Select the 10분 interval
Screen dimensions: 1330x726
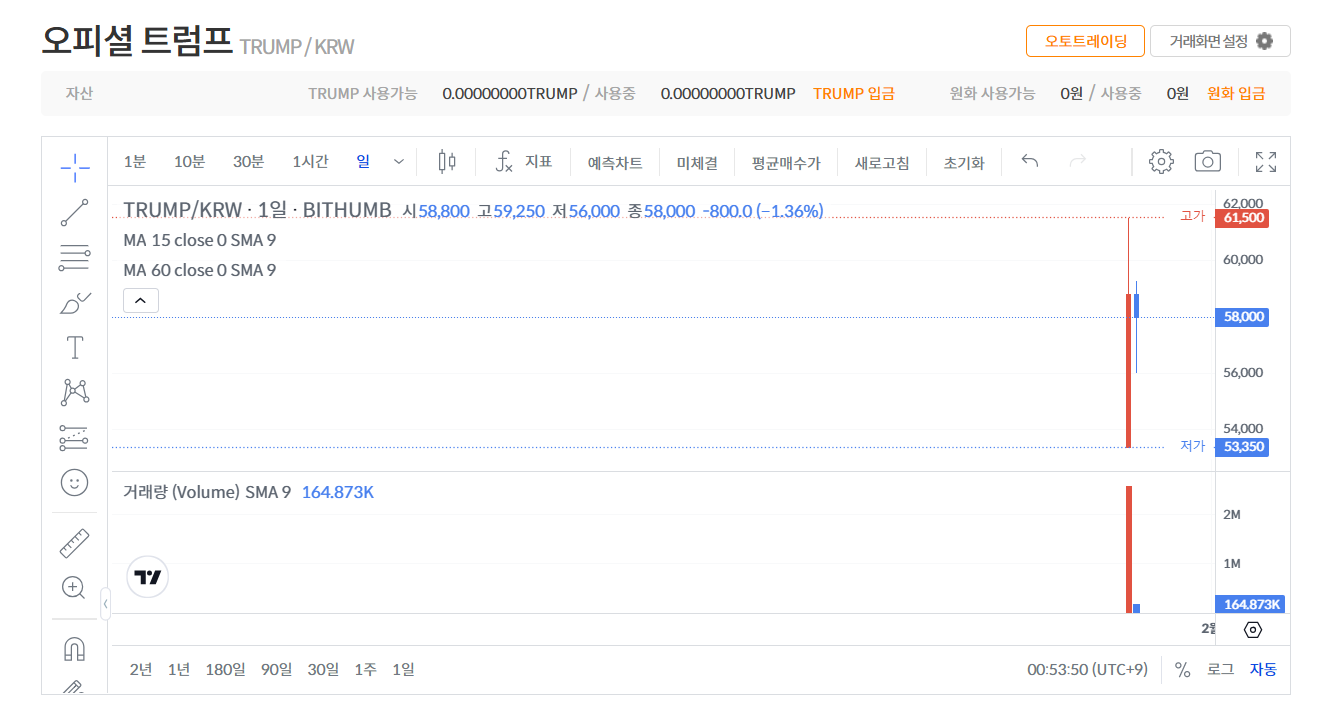(190, 161)
